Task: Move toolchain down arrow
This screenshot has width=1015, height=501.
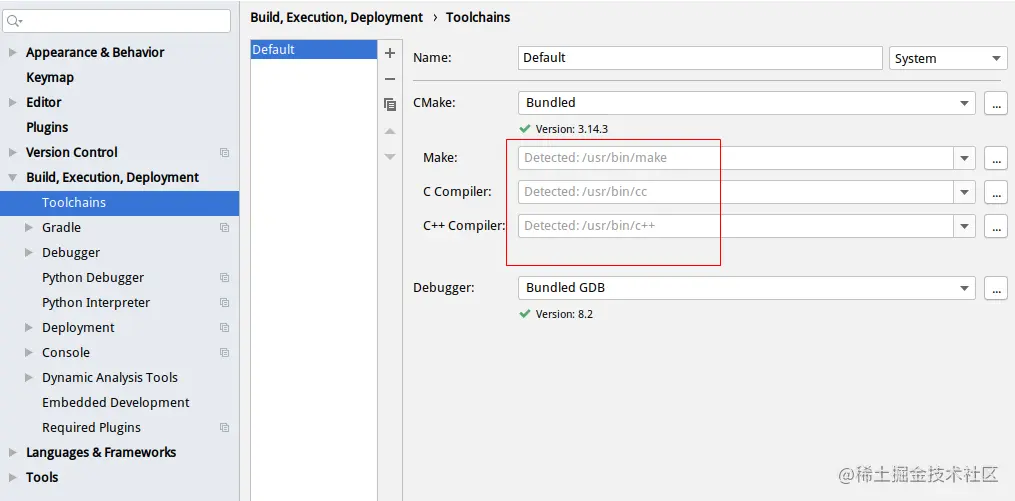Action: tap(390, 157)
